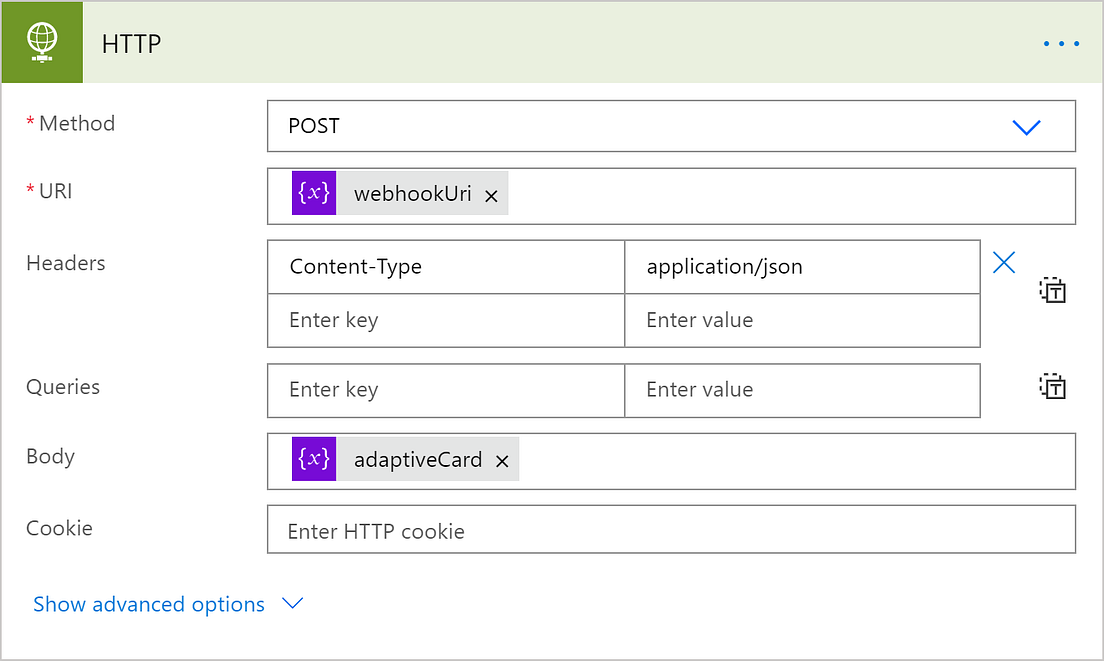Click the Show advanced options link

148,604
